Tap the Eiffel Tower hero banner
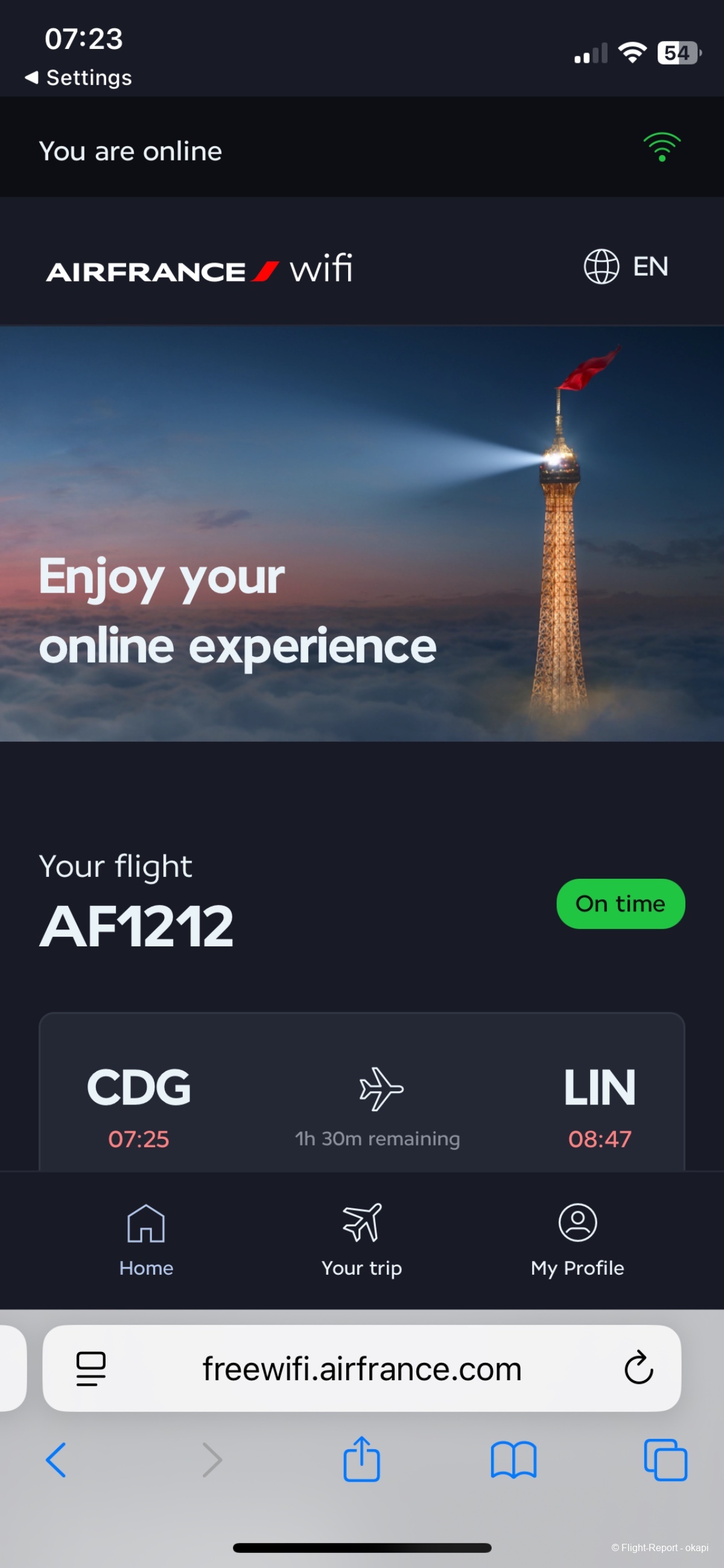 [362, 534]
